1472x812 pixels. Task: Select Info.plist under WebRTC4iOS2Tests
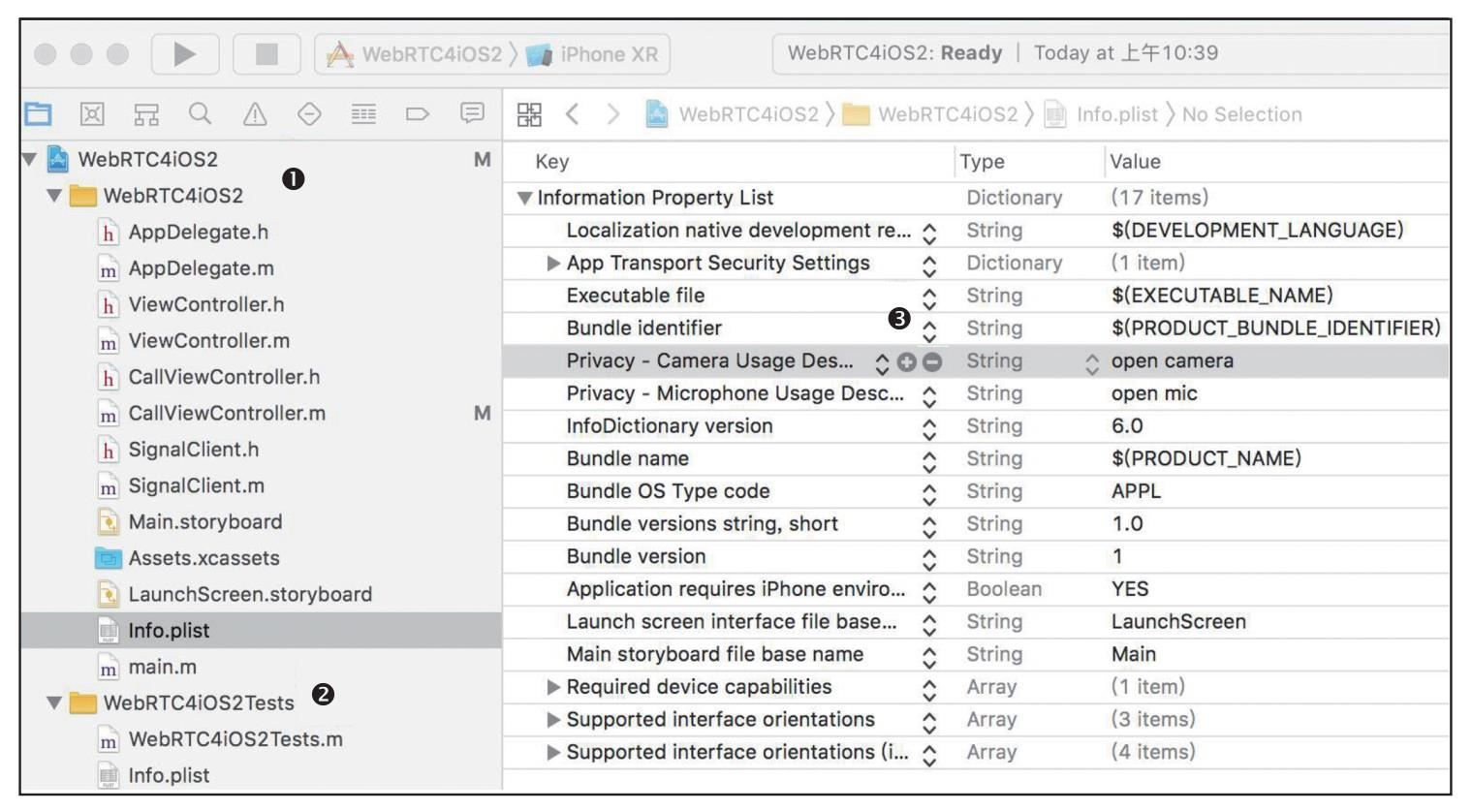[x=155, y=775]
